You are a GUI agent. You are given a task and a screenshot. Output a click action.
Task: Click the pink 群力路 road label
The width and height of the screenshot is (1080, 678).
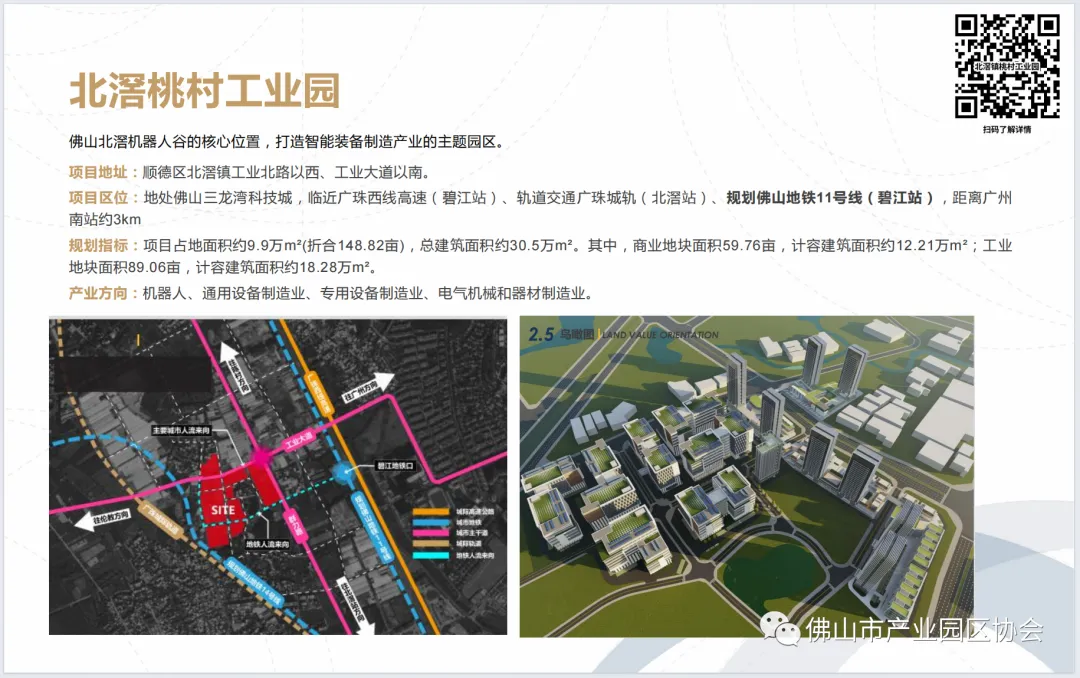295,525
